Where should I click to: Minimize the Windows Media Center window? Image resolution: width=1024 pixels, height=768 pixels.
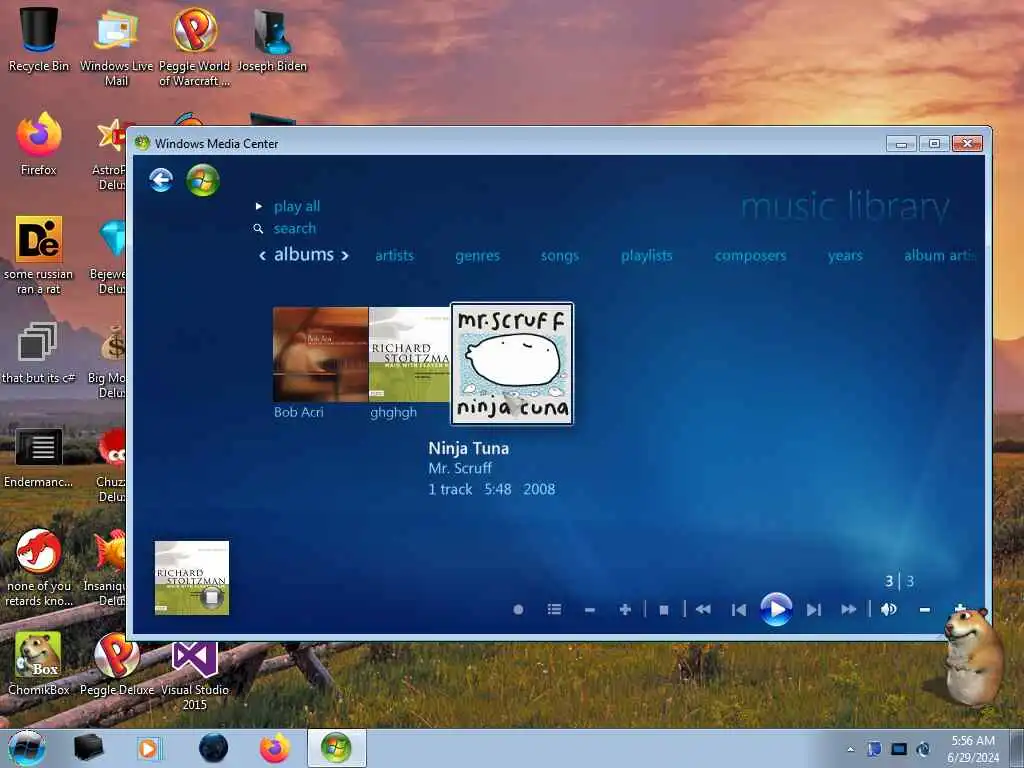(x=901, y=143)
